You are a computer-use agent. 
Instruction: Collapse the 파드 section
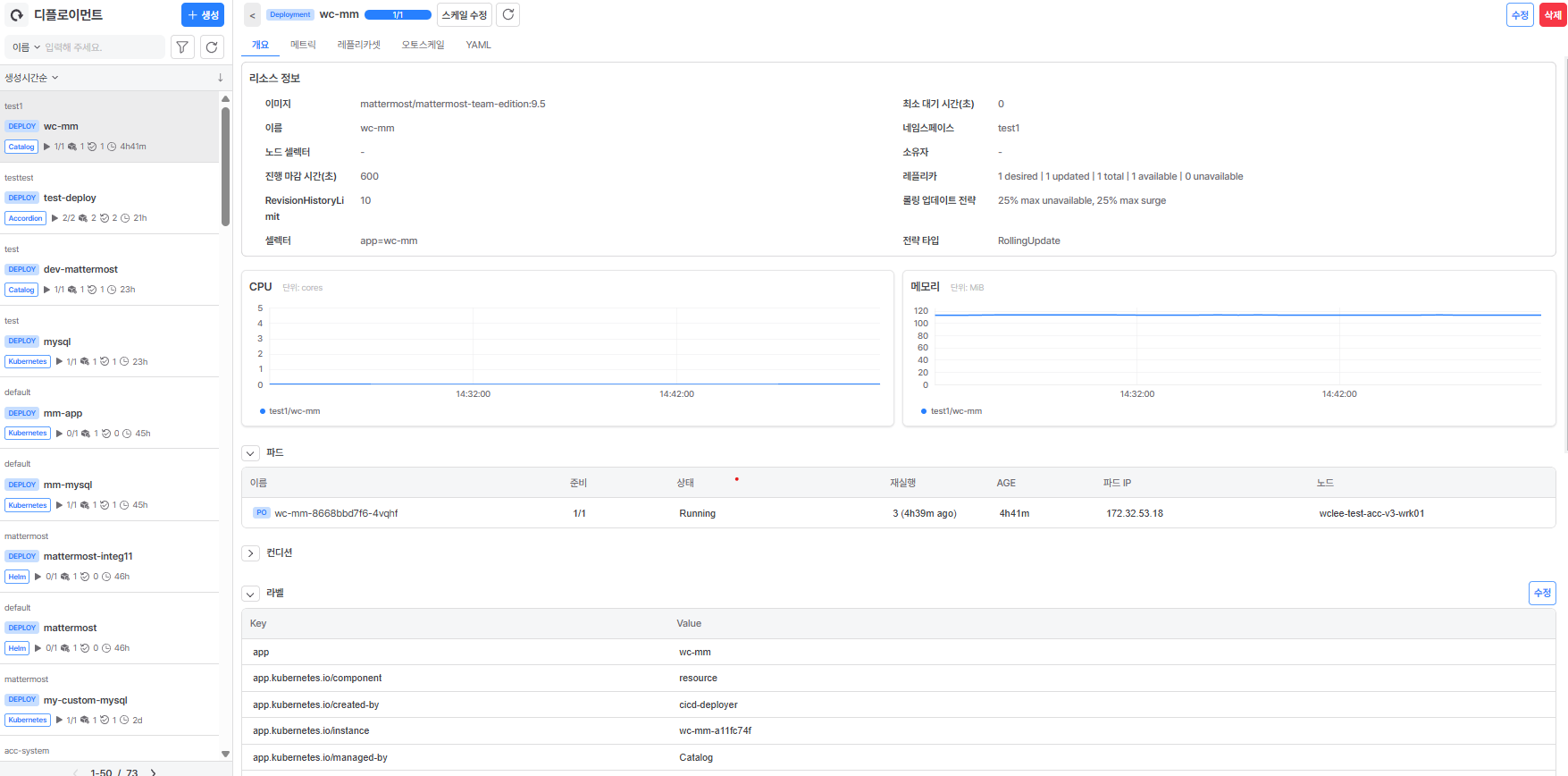coord(251,453)
